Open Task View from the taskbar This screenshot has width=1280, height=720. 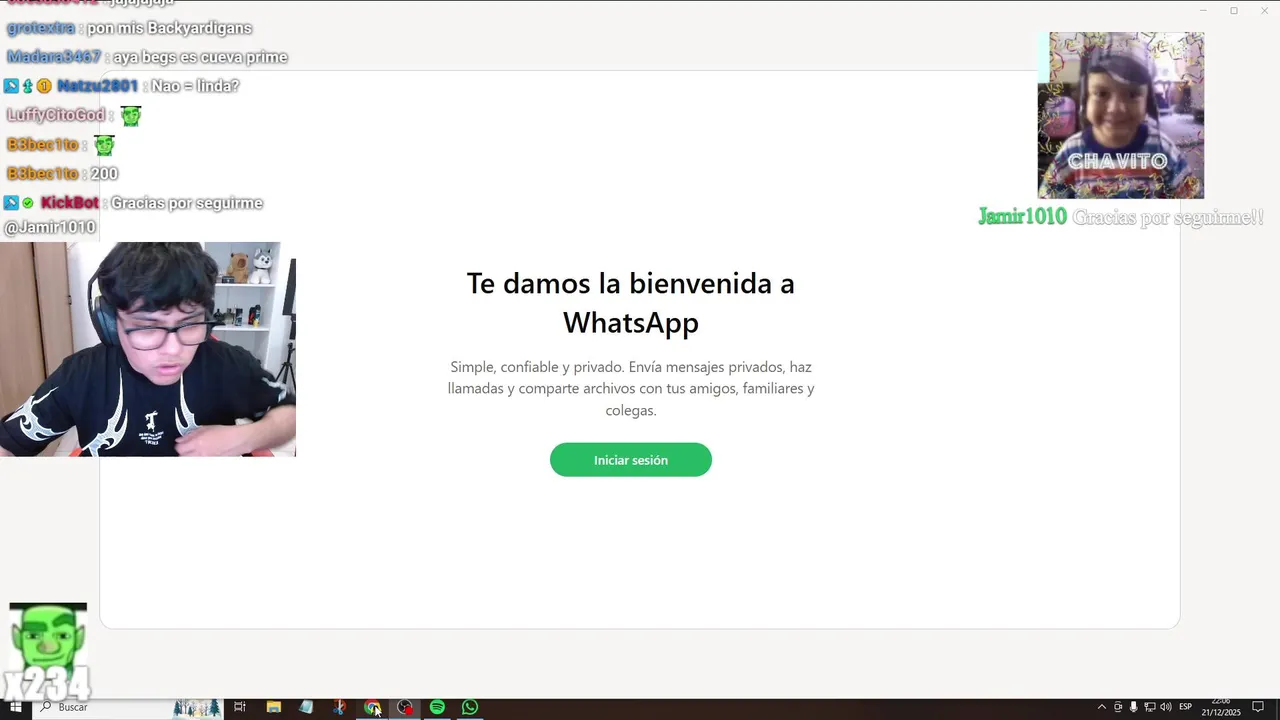coord(240,707)
